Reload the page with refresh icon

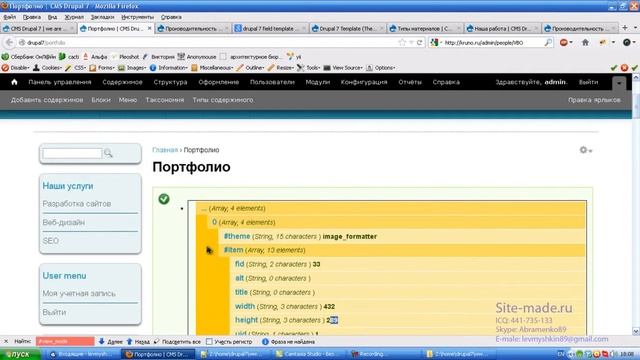(x=419, y=42)
